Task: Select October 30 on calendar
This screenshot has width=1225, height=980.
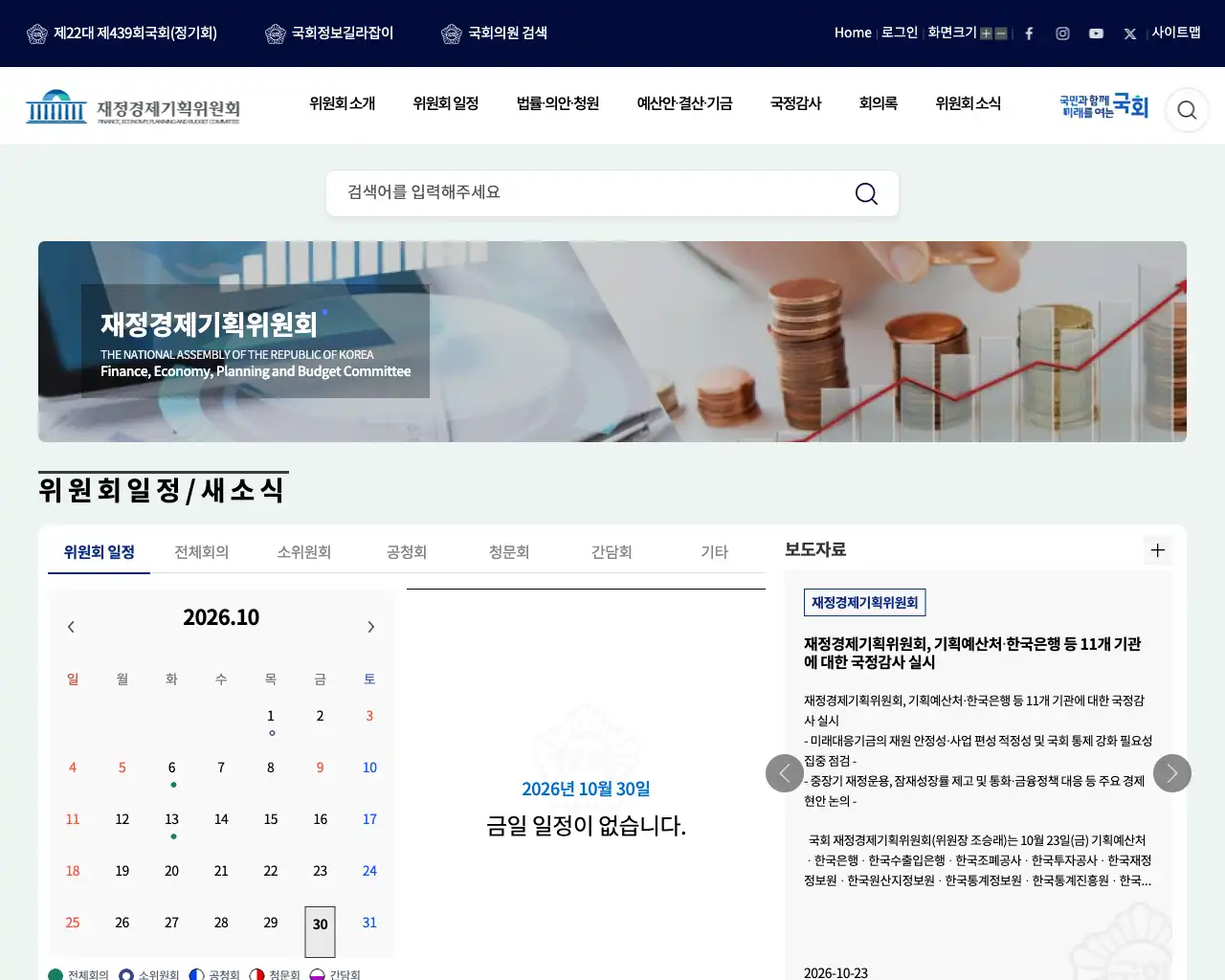Action: pyautogui.click(x=321, y=931)
